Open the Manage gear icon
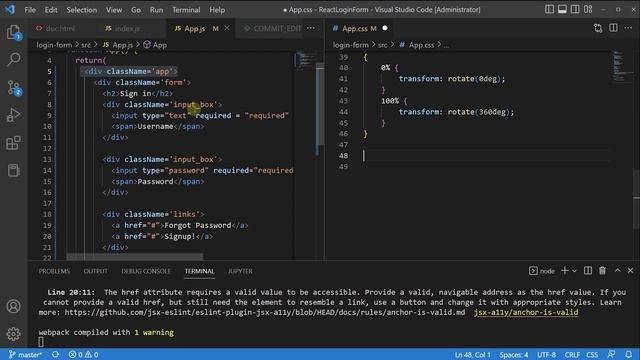This screenshot has height=360, width=640. (x=13, y=334)
